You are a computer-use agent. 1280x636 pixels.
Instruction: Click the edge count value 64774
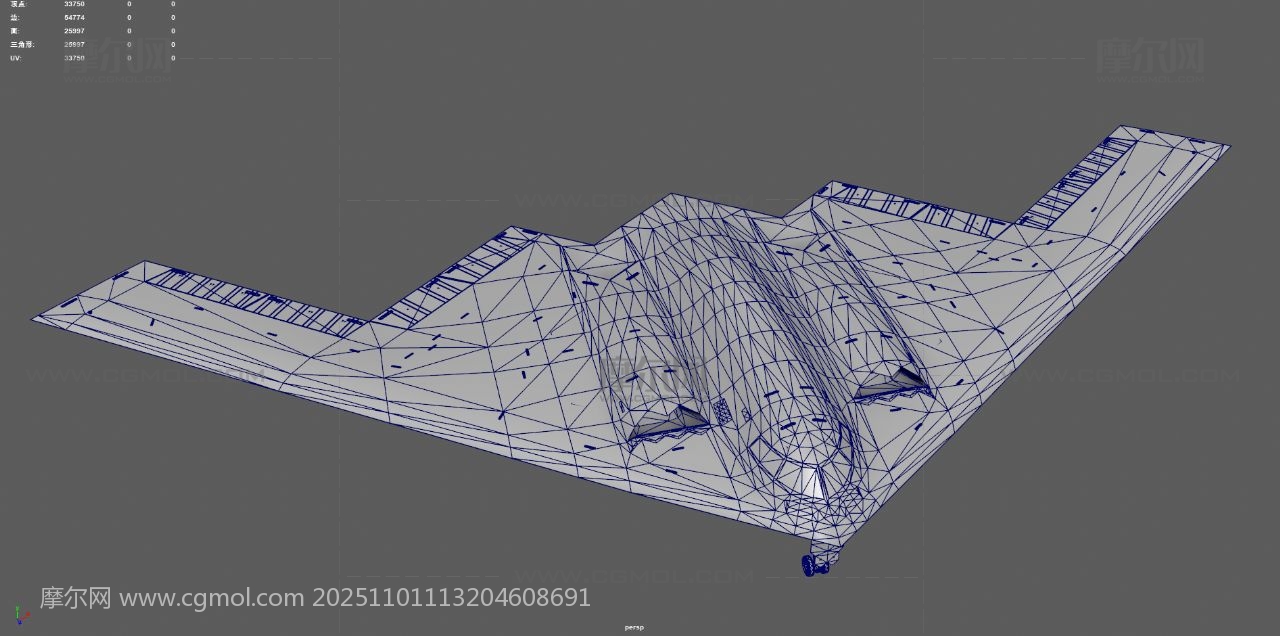[x=74, y=17]
